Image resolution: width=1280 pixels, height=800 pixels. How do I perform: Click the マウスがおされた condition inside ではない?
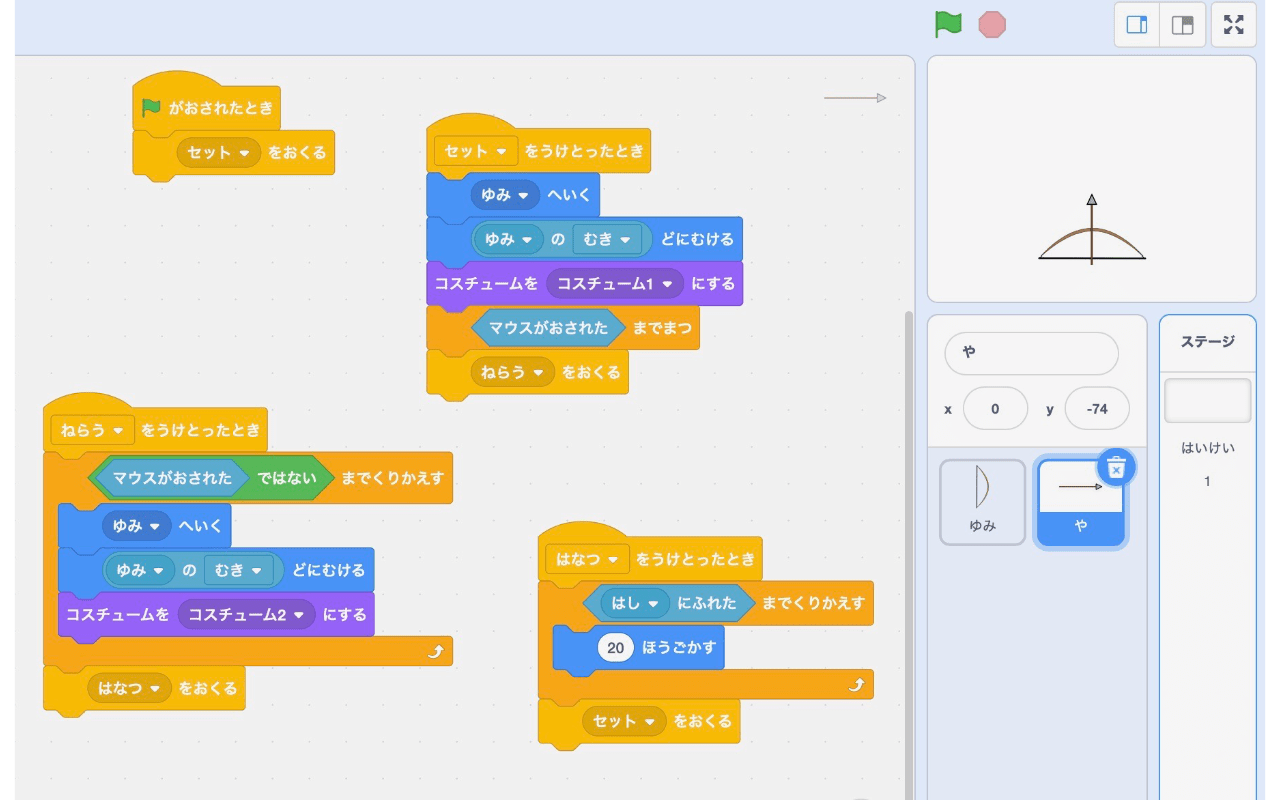172,478
